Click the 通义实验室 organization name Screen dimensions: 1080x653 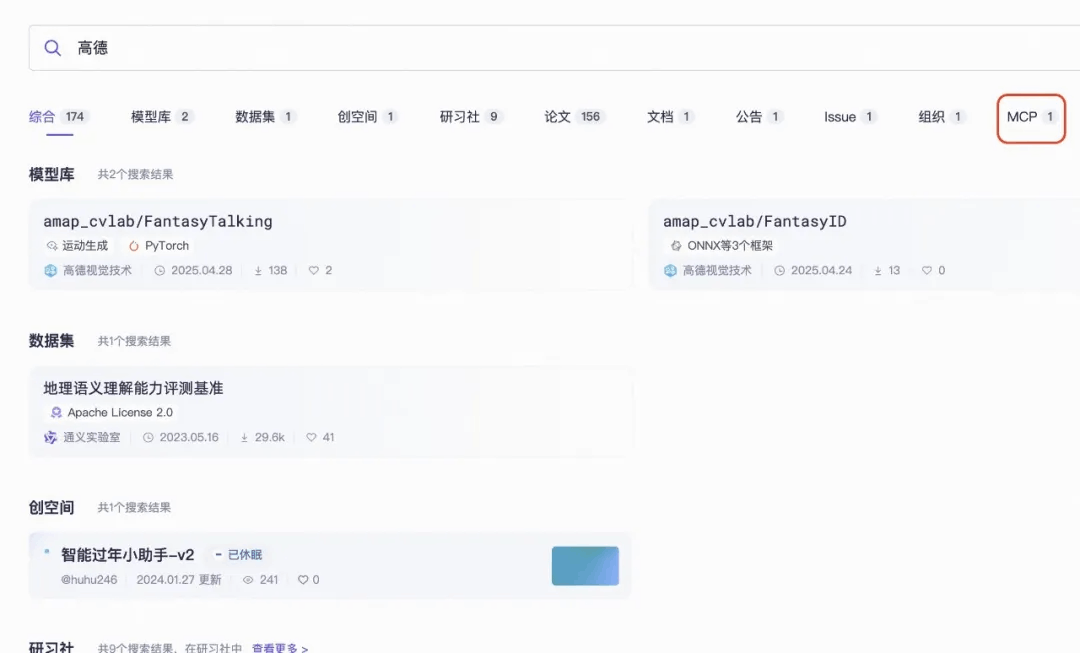(92, 437)
